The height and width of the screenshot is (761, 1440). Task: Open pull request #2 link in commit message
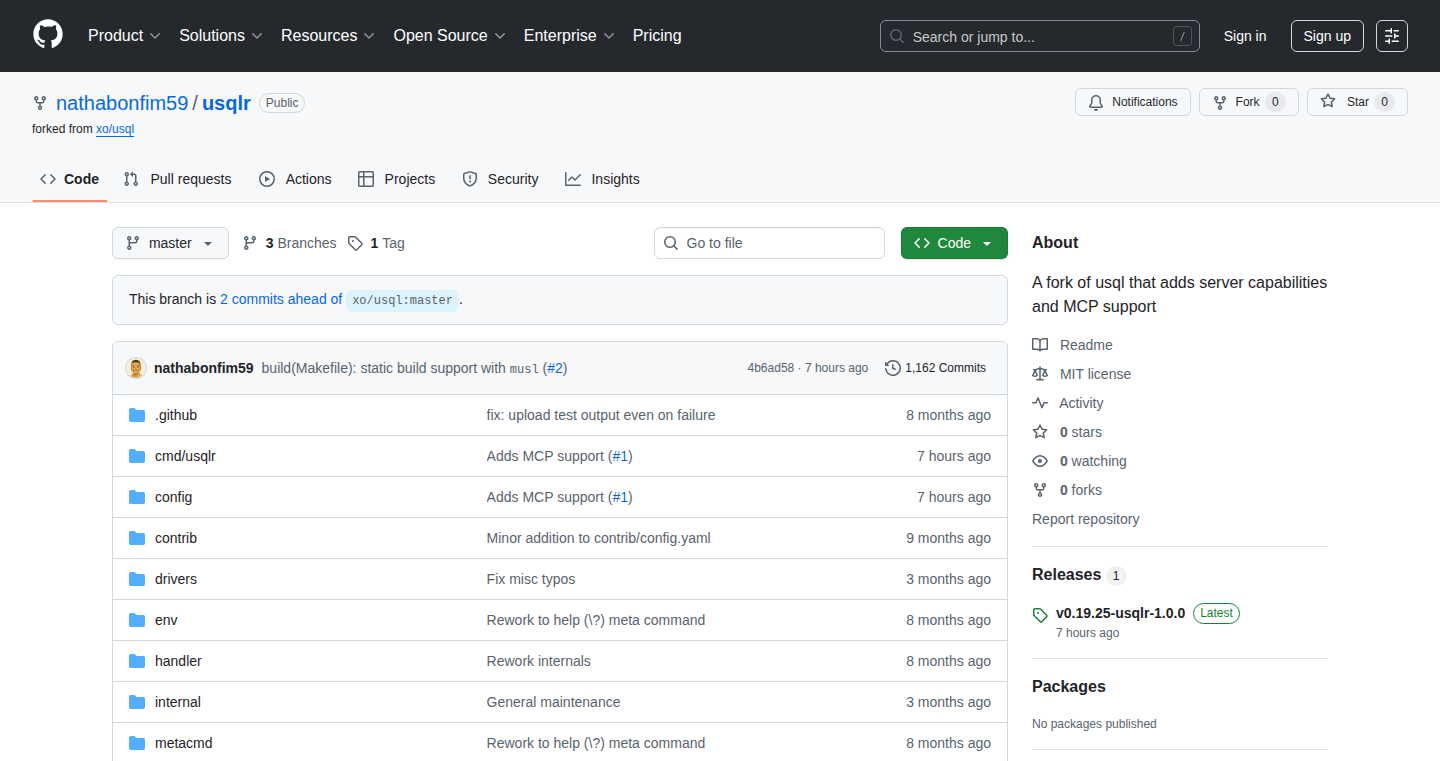[555, 368]
